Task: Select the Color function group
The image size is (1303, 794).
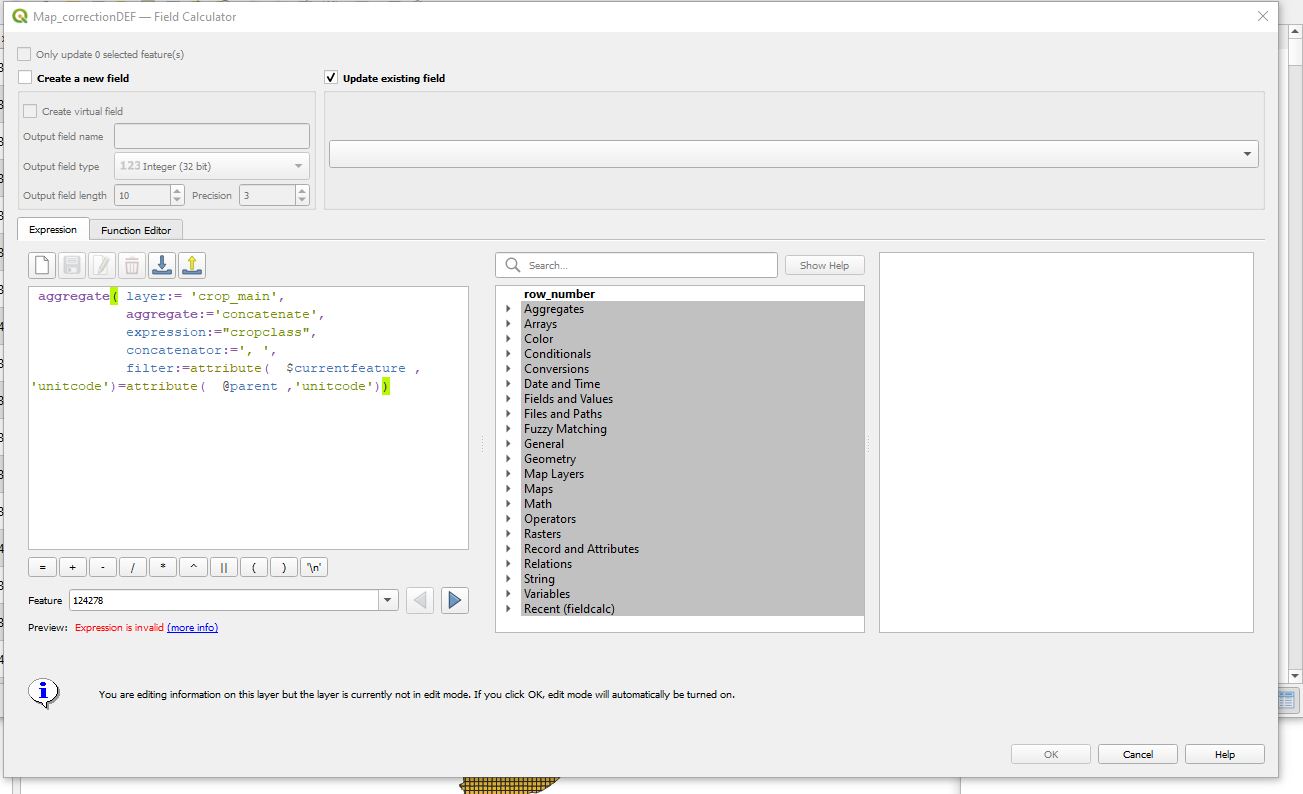Action: [x=539, y=339]
